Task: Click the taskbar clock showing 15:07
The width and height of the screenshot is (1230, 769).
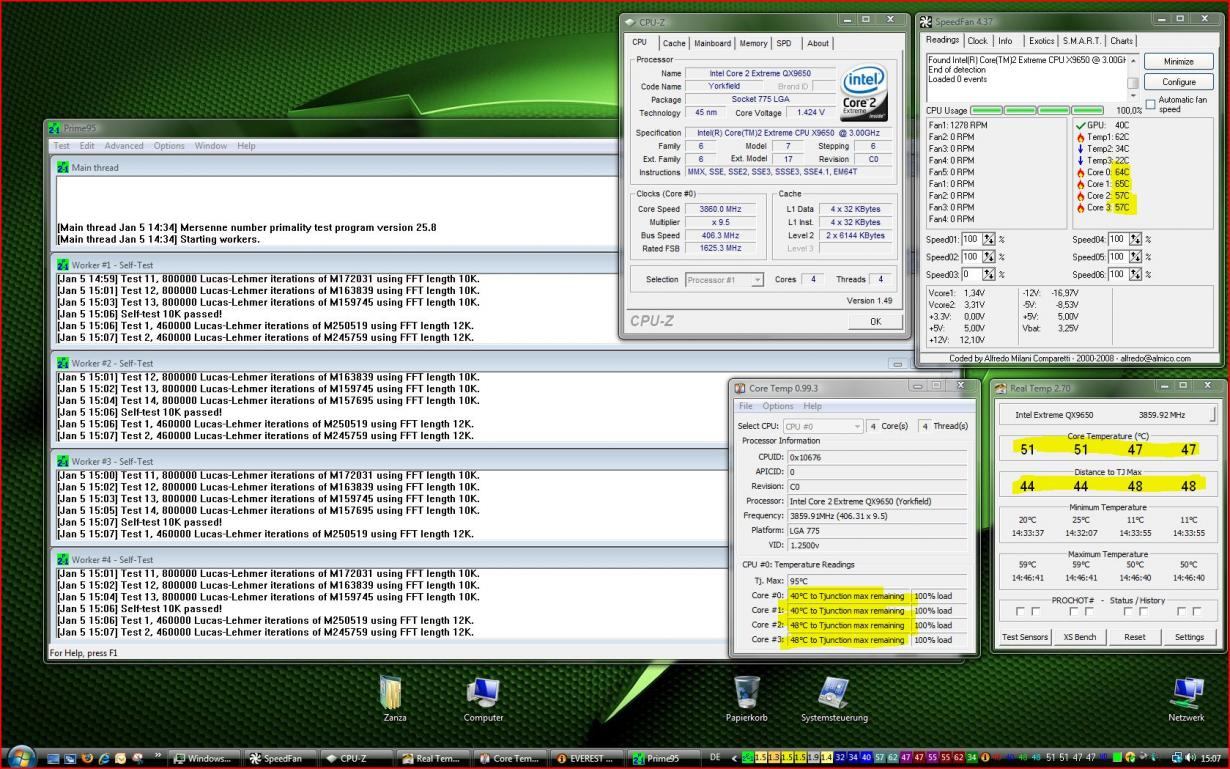Action: [x=1210, y=758]
